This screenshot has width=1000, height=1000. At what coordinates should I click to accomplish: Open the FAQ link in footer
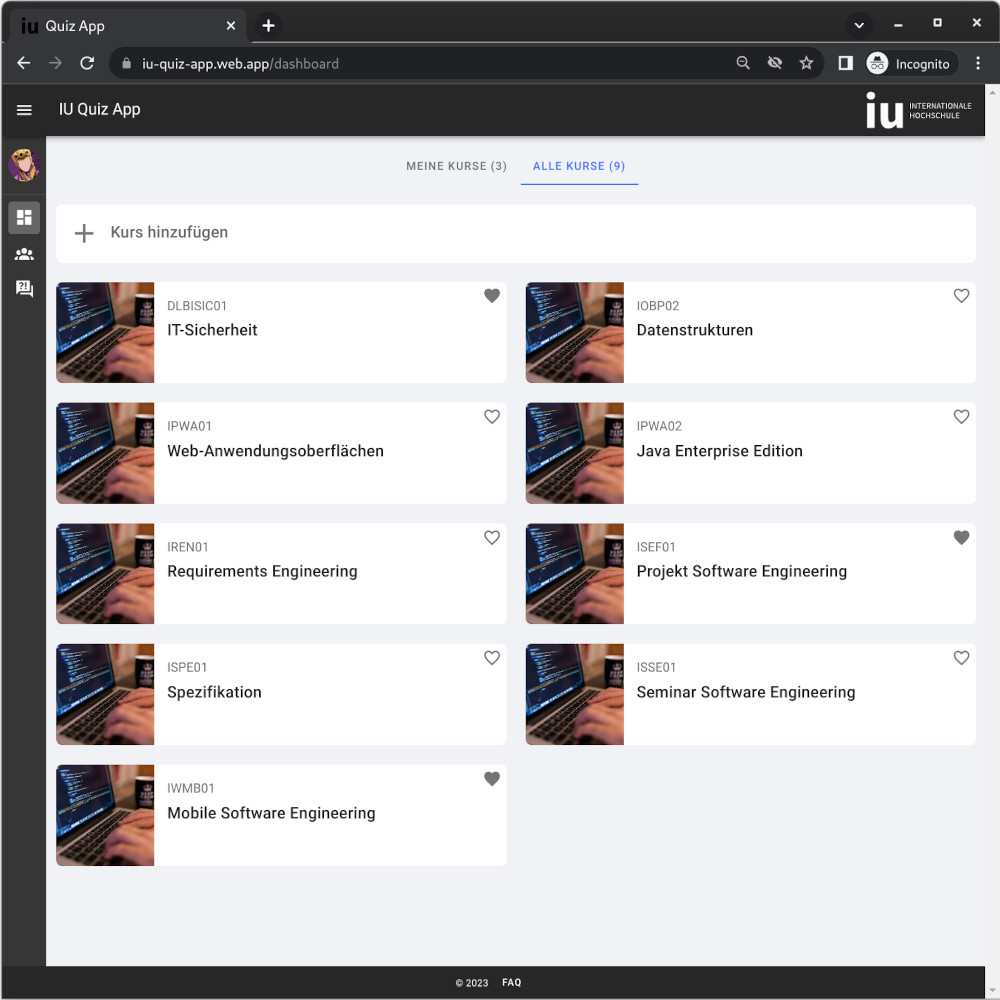(511, 983)
